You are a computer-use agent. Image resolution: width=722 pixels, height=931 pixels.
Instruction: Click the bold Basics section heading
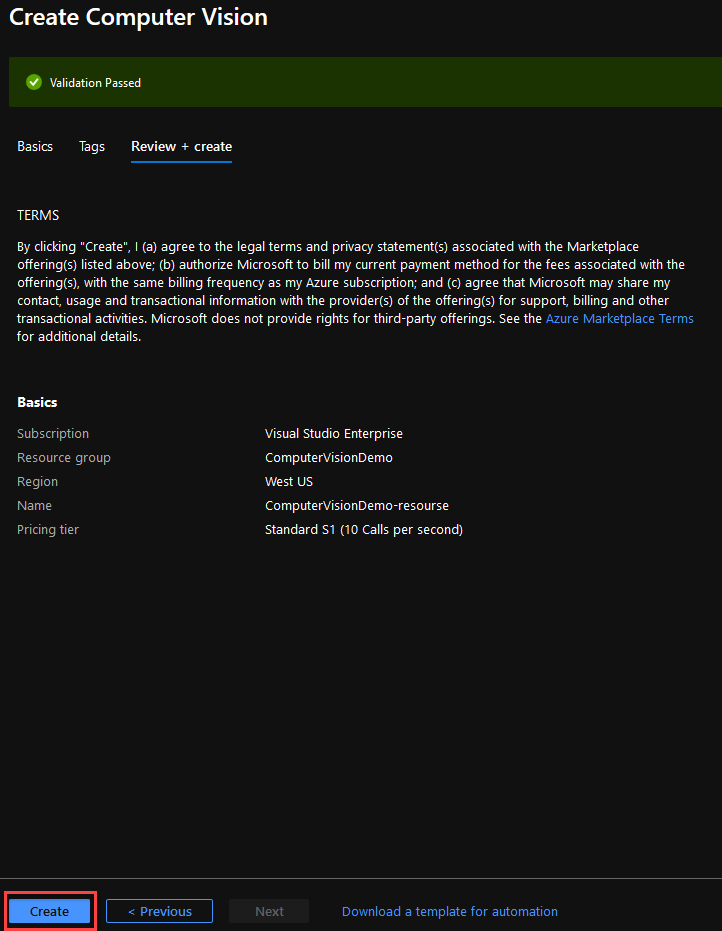tap(37, 402)
